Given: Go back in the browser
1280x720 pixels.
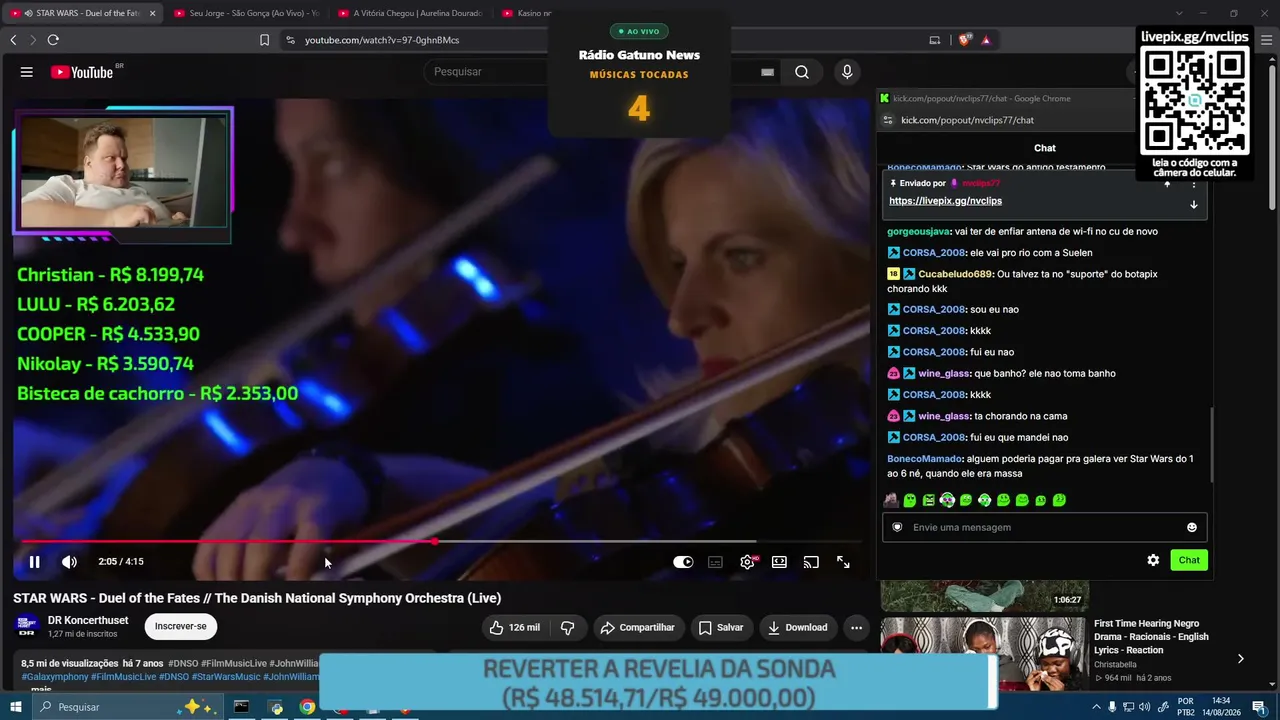Looking at the screenshot, I should [x=13, y=40].
